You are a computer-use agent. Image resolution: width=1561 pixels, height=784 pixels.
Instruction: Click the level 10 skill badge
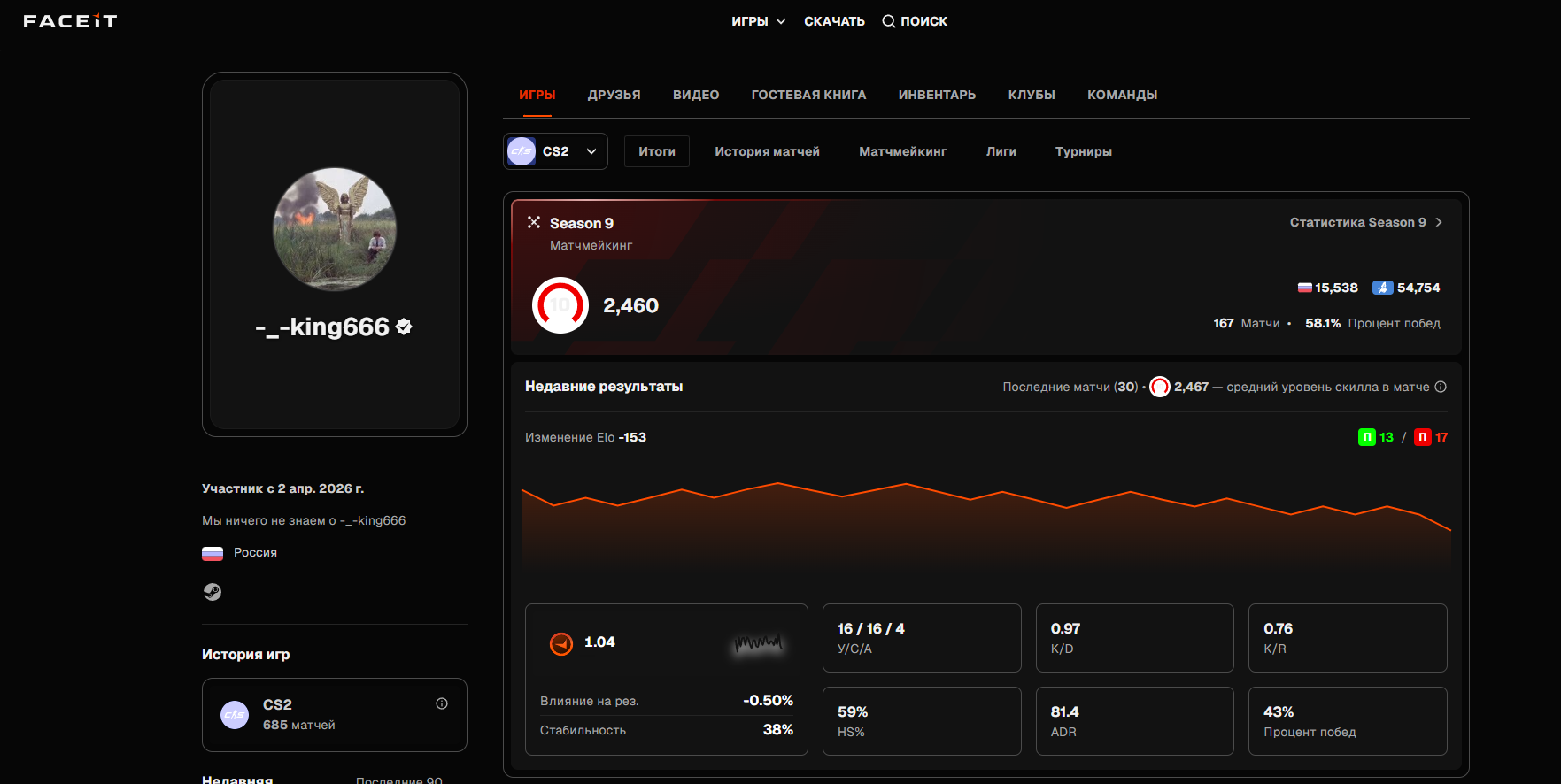560,305
